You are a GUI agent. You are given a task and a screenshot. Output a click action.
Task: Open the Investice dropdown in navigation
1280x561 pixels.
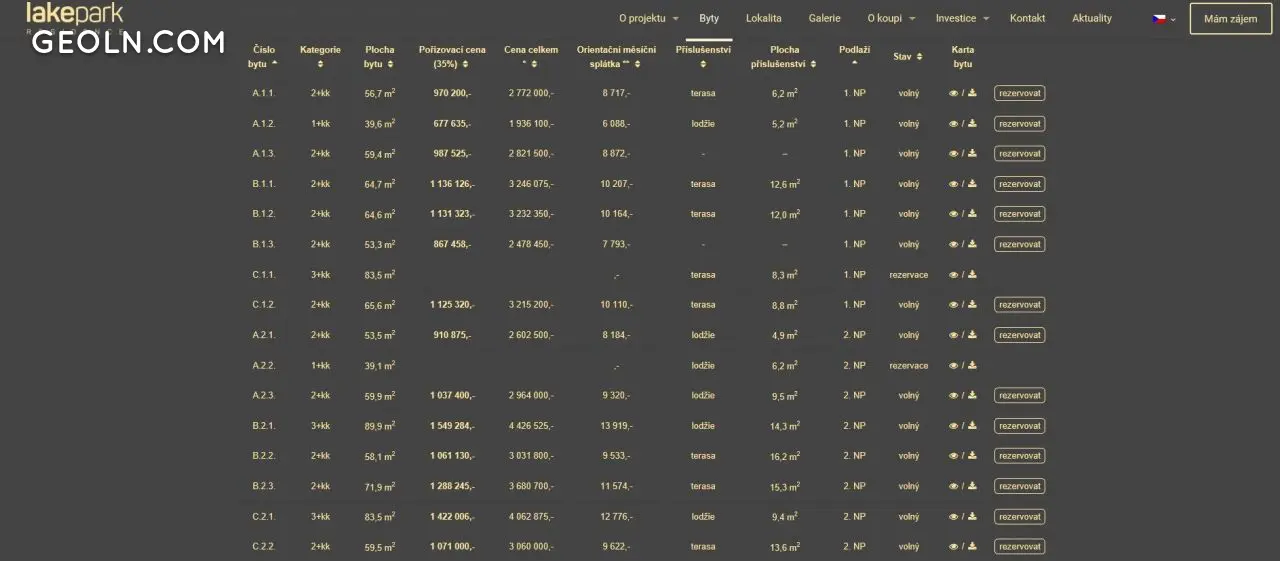coord(962,18)
